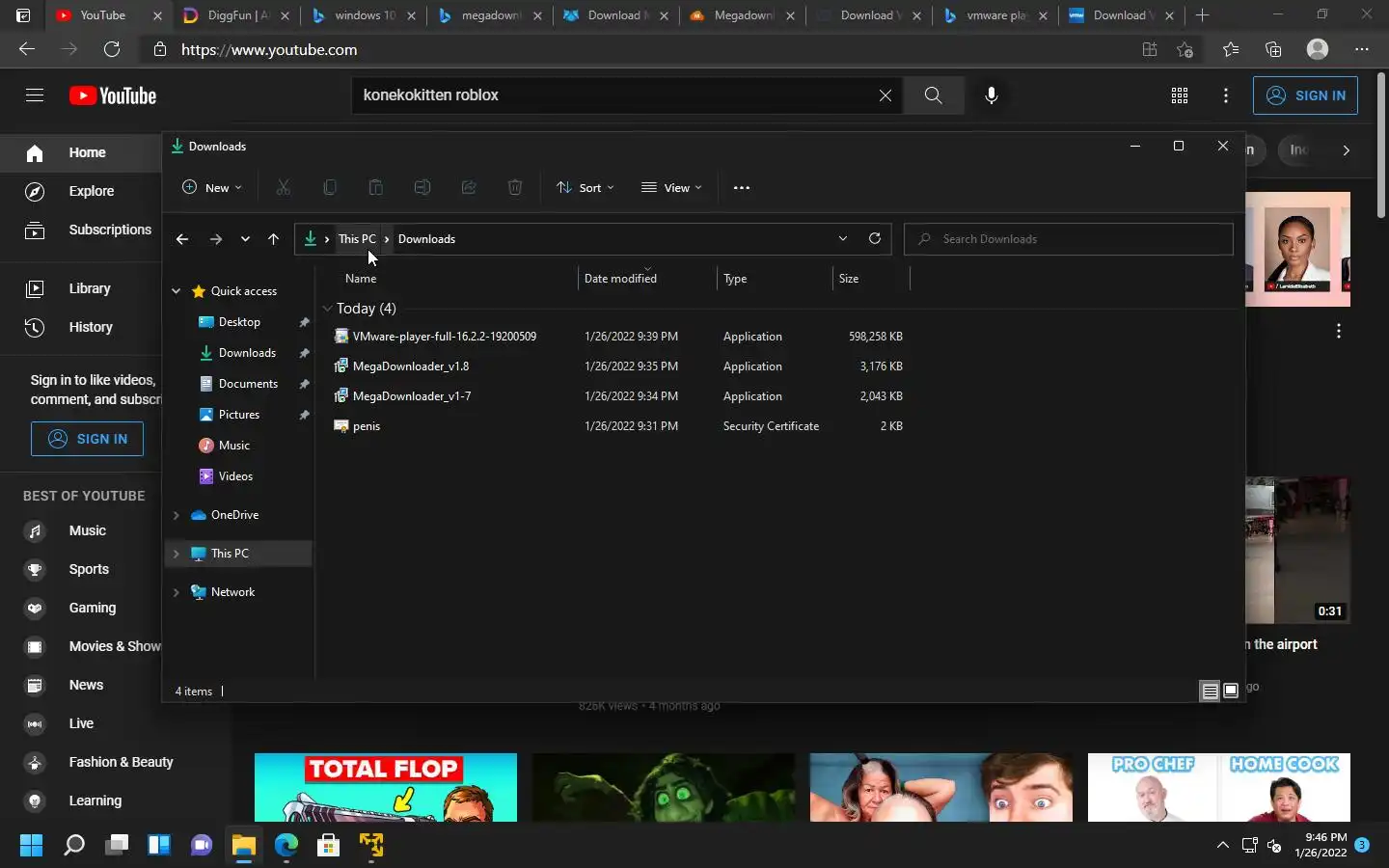The image size is (1389, 868).
Task: Open recent locations dropdown arrow in Explorer
Action: (x=245, y=239)
